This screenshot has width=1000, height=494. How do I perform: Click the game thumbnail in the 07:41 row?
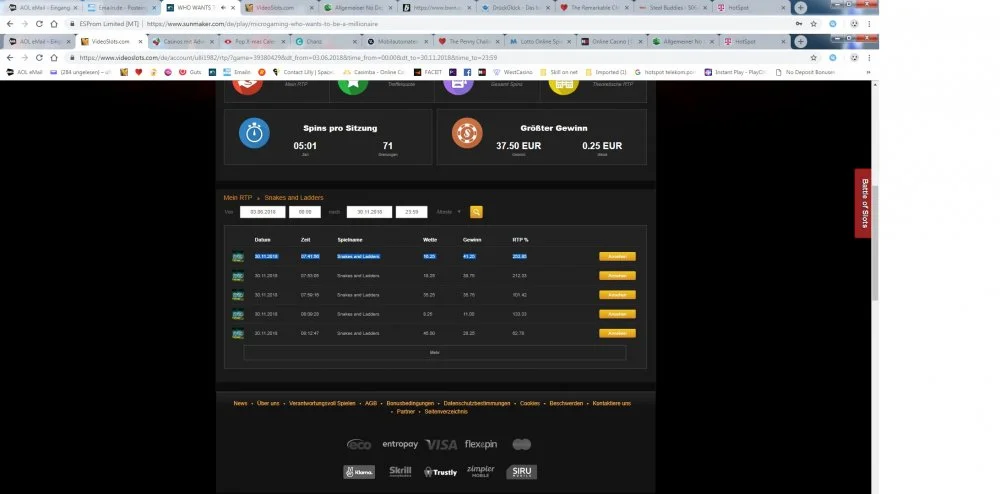click(x=238, y=257)
